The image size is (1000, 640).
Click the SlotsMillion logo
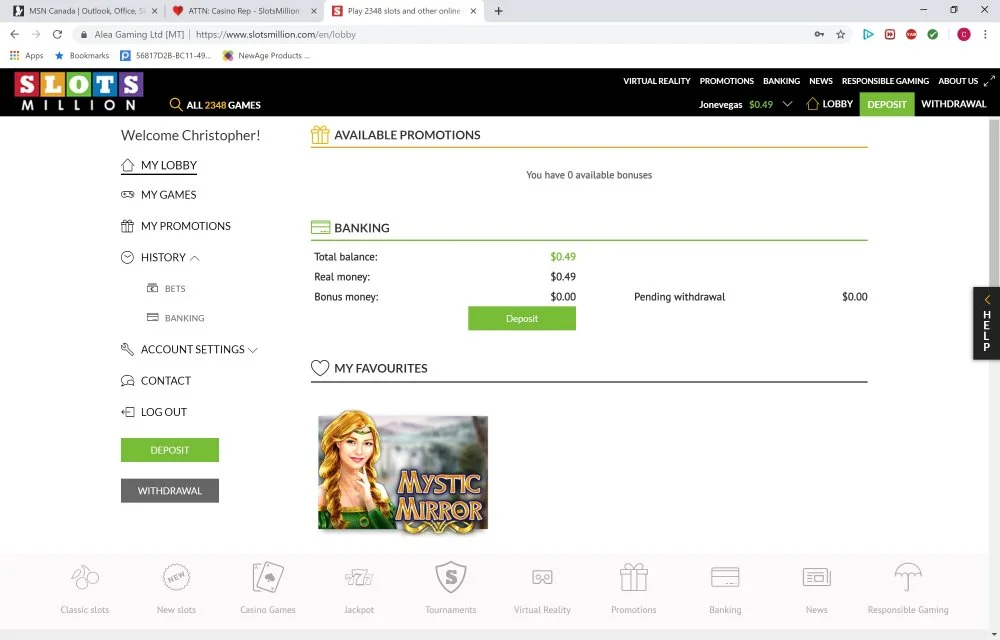coord(79,91)
